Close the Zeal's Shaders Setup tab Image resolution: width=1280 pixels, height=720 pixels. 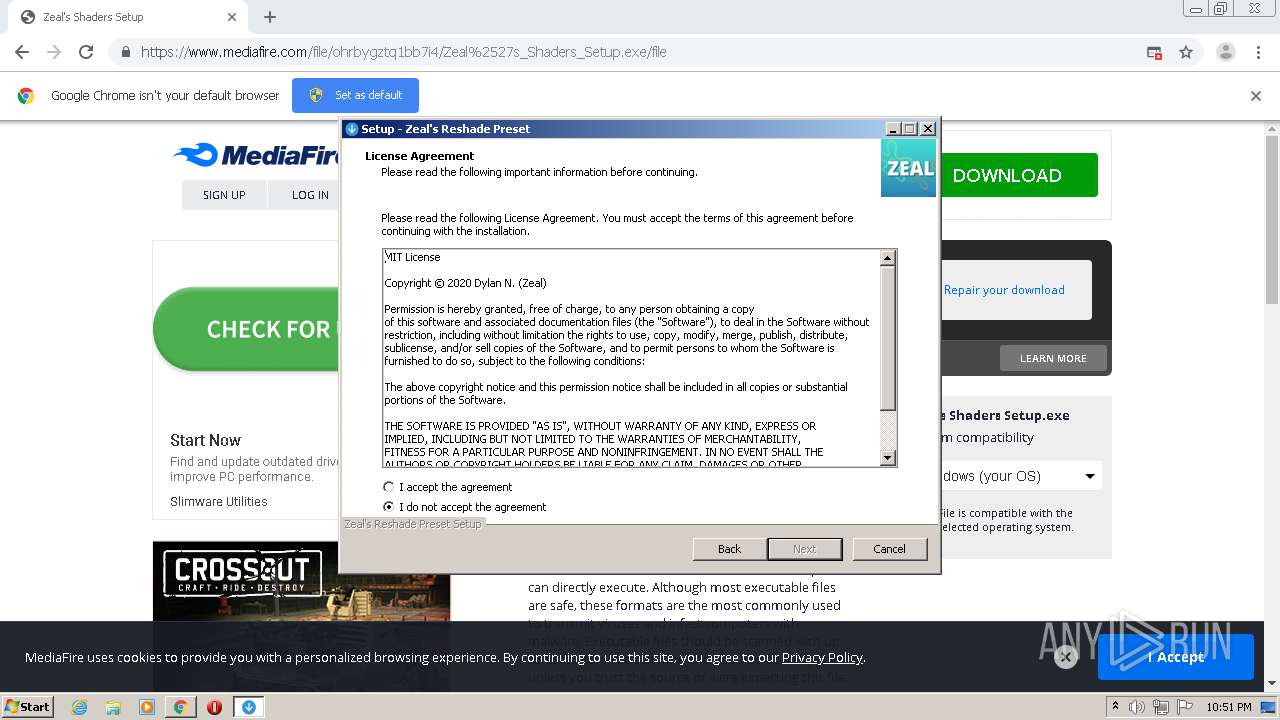point(232,17)
